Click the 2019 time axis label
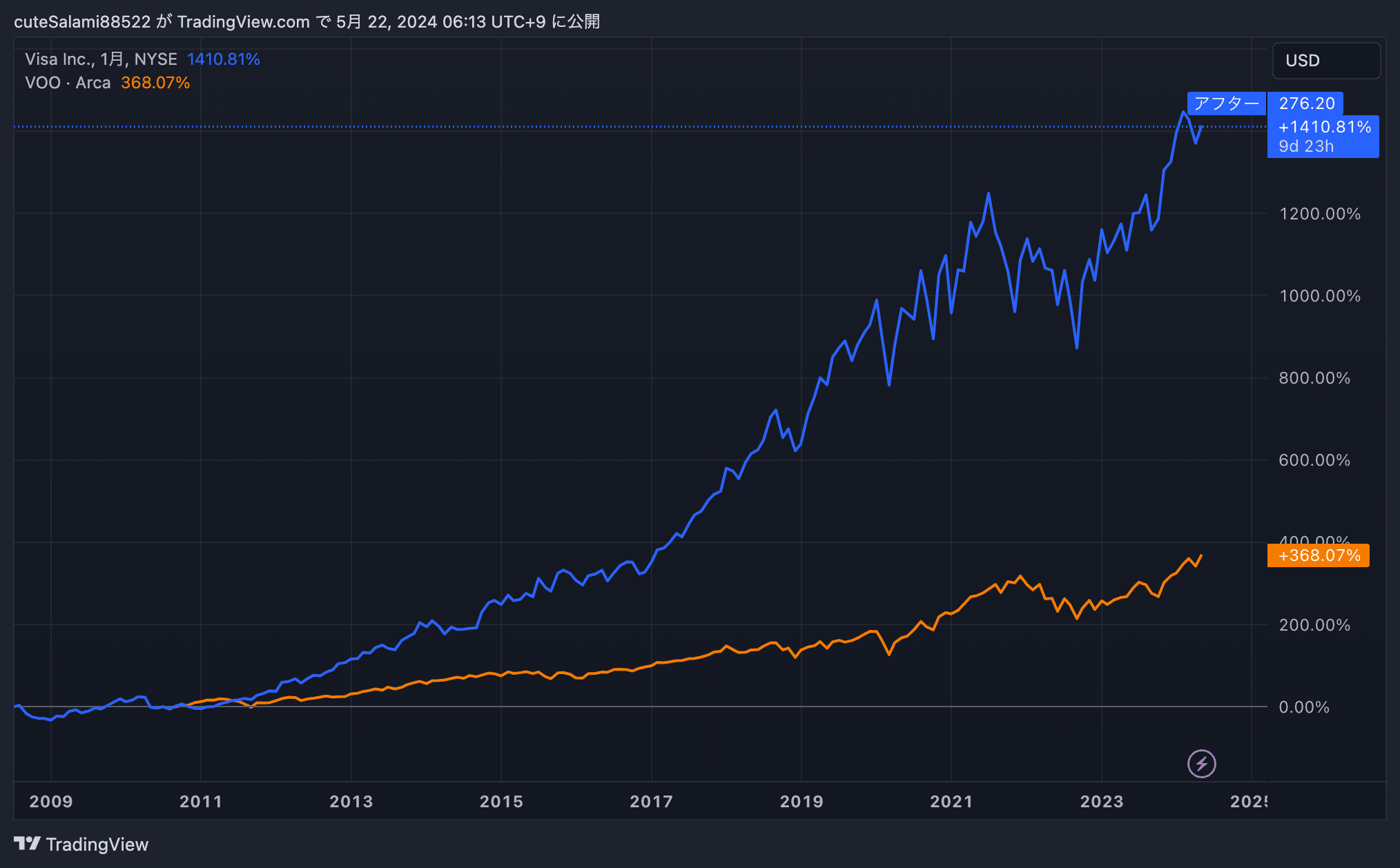Screen dimensions: 1400x868 [801, 802]
